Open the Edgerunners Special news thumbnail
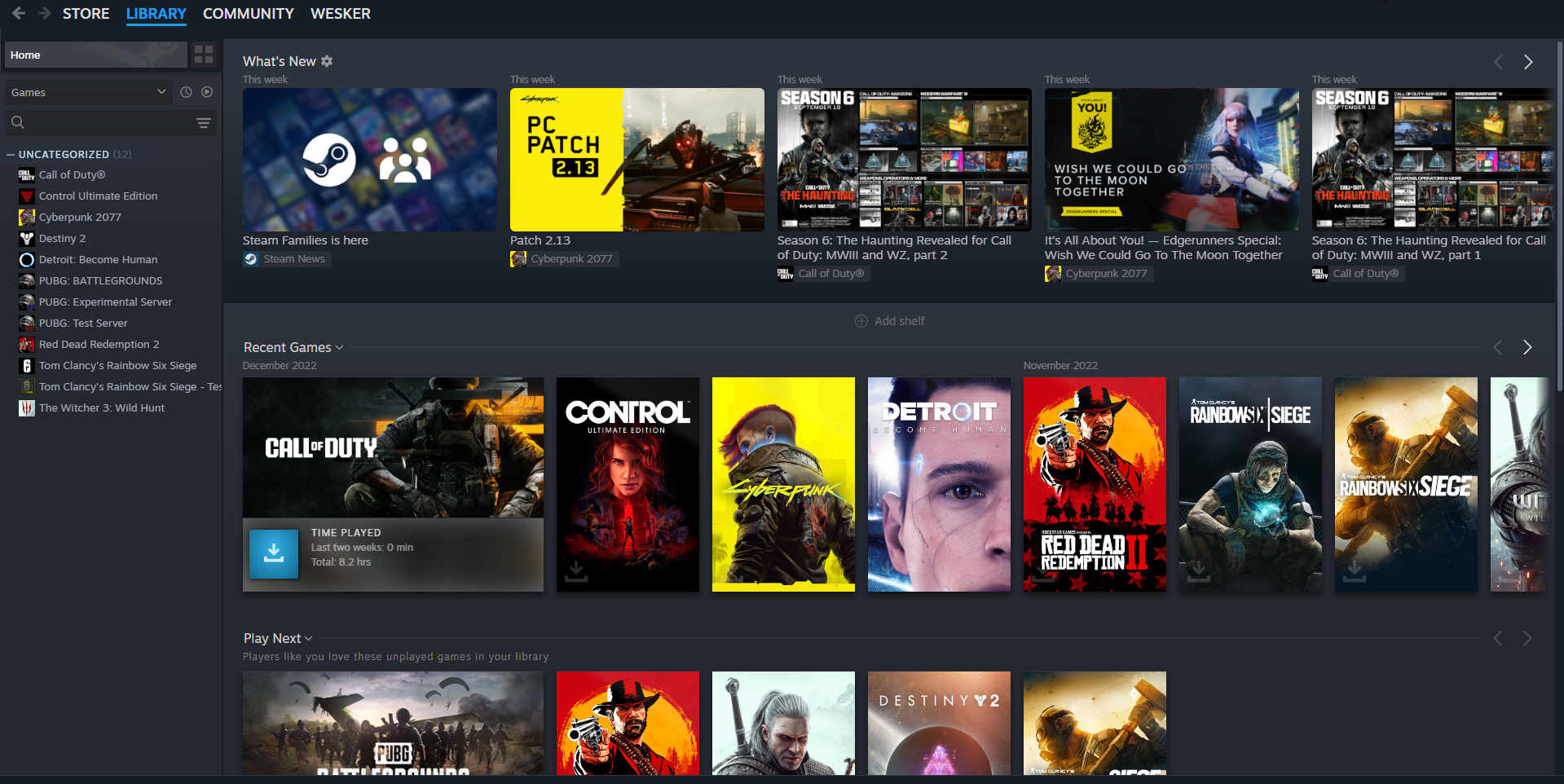 (x=1172, y=160)
